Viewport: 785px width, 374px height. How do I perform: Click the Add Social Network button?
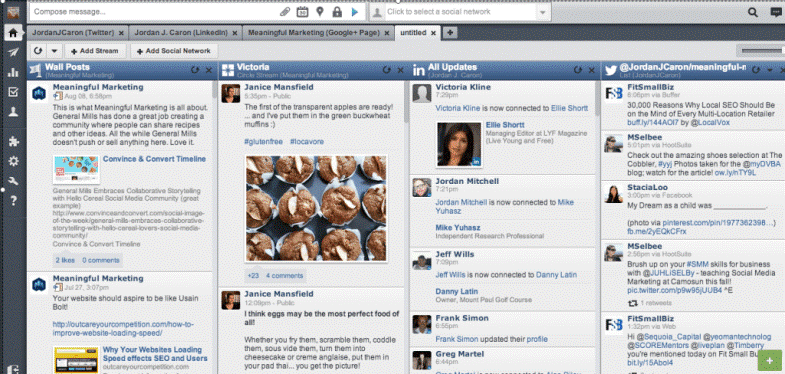pos(174,51)
